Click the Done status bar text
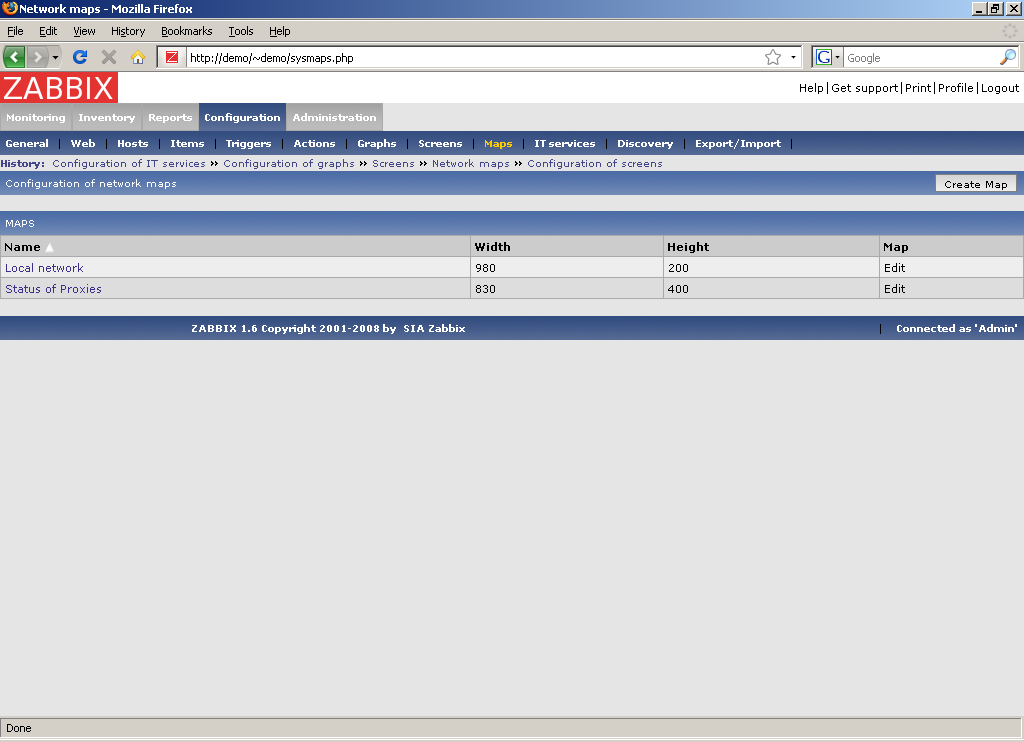This screenshot has height=742, width=1024. pos(19,728)
